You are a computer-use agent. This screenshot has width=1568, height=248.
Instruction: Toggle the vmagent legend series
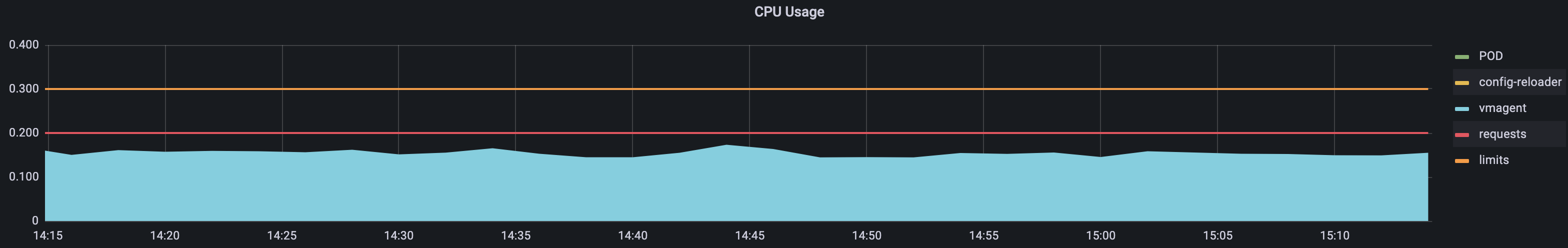[x=1502, y=108]
